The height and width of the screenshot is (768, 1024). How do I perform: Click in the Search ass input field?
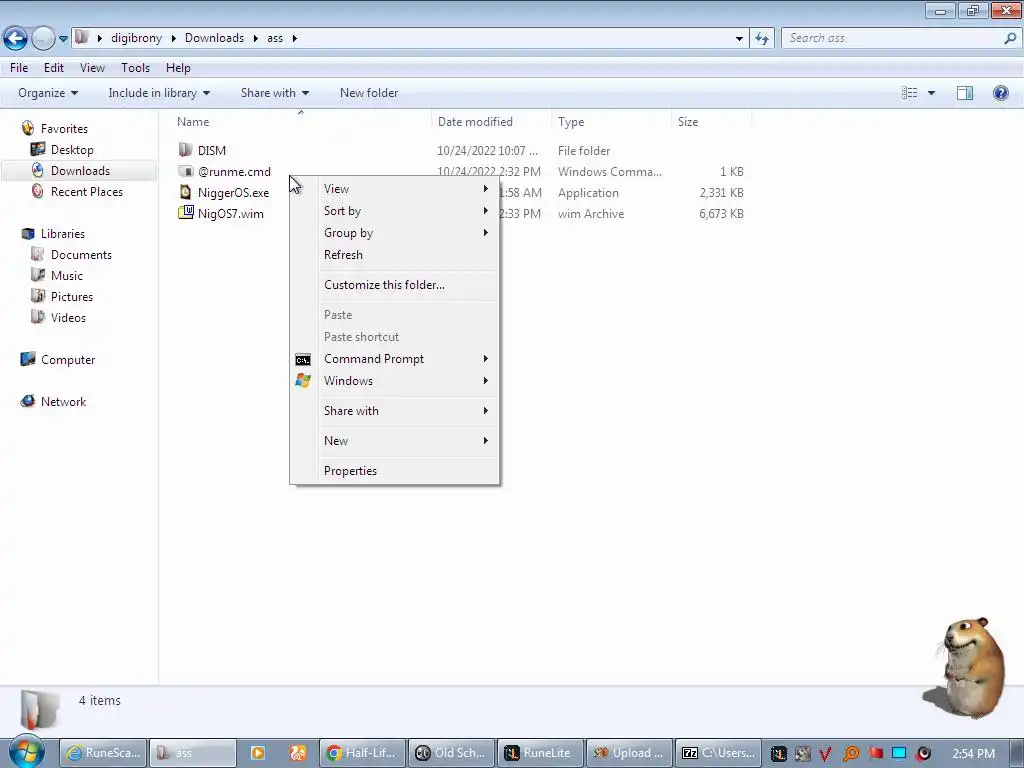tap(891, 38)
